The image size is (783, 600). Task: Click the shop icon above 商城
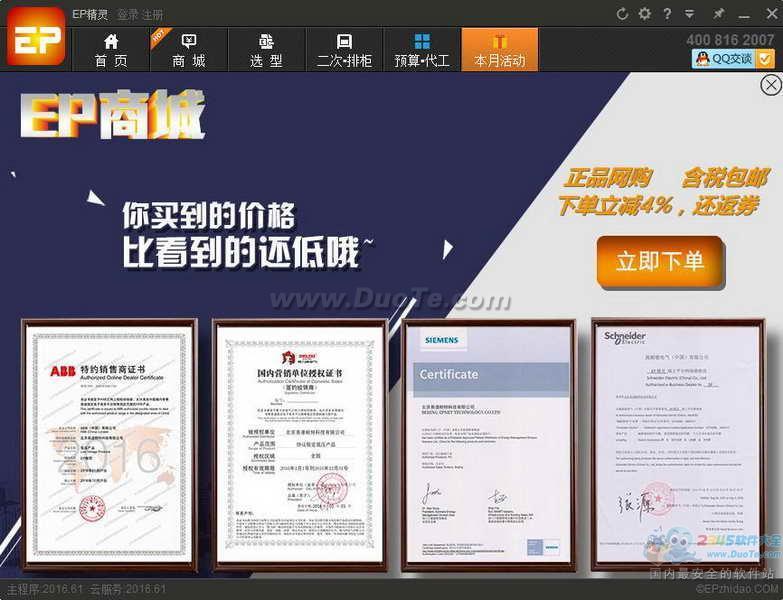tap(189, 41)
